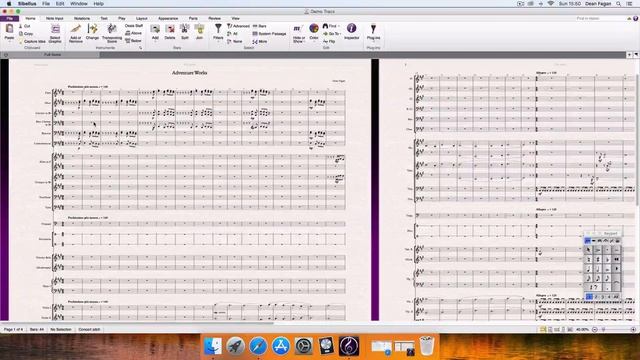Switch to the Parts ribbon tab
Image resolution: width=640 pixels, height=360 pixels.
(193, 18)
